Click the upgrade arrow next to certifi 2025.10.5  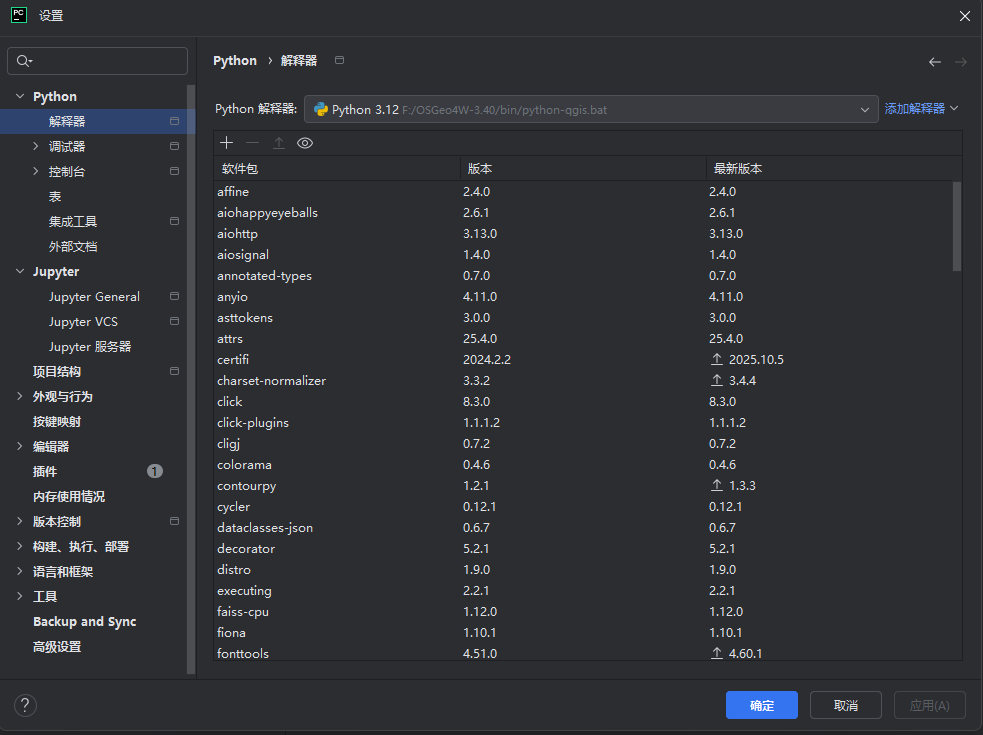[x=717, y=359]
